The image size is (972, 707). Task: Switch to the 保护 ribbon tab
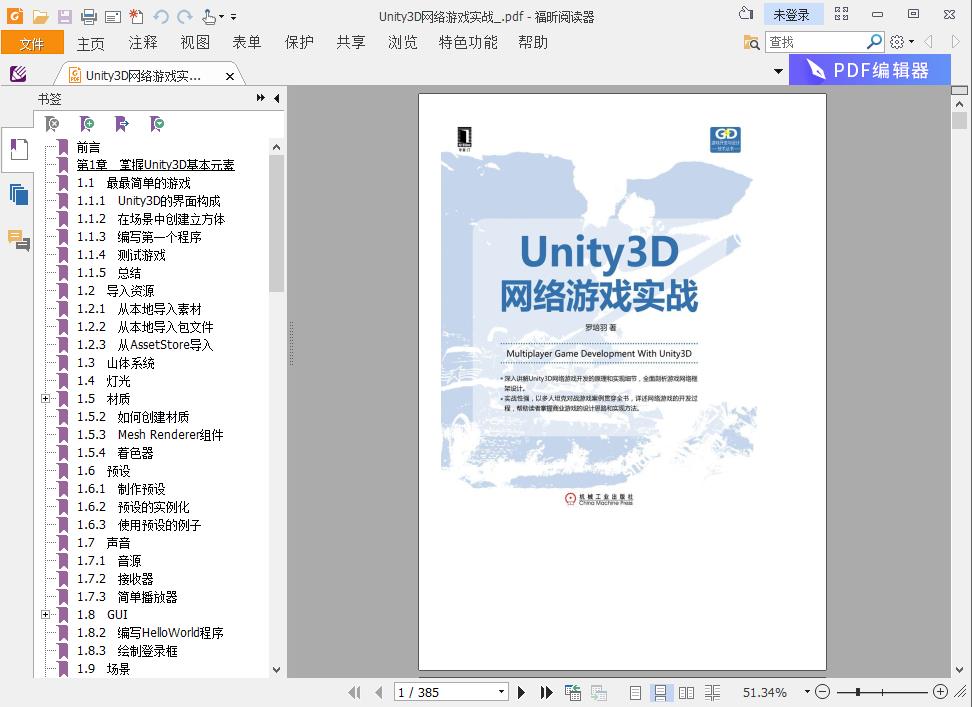[x=299, y=43]
